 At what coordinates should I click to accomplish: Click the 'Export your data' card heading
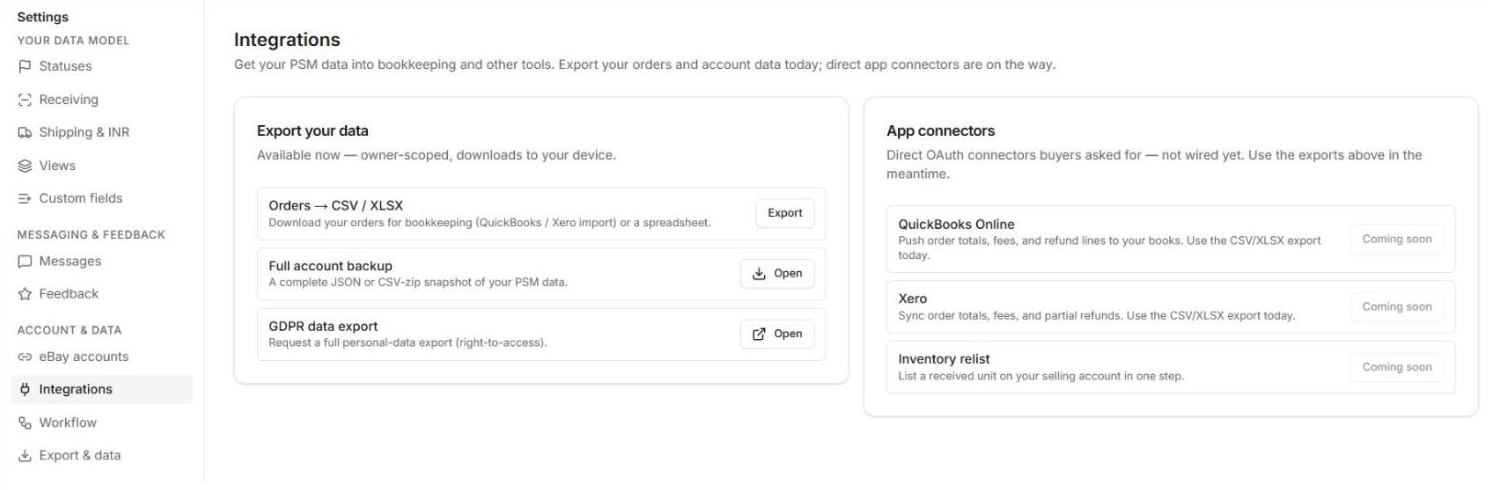314,131
